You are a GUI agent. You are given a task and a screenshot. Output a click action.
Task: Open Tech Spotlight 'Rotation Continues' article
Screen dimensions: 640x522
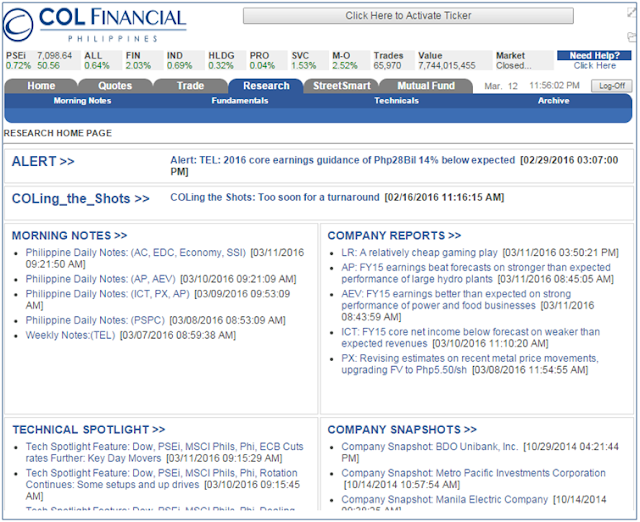pos(161,479)
